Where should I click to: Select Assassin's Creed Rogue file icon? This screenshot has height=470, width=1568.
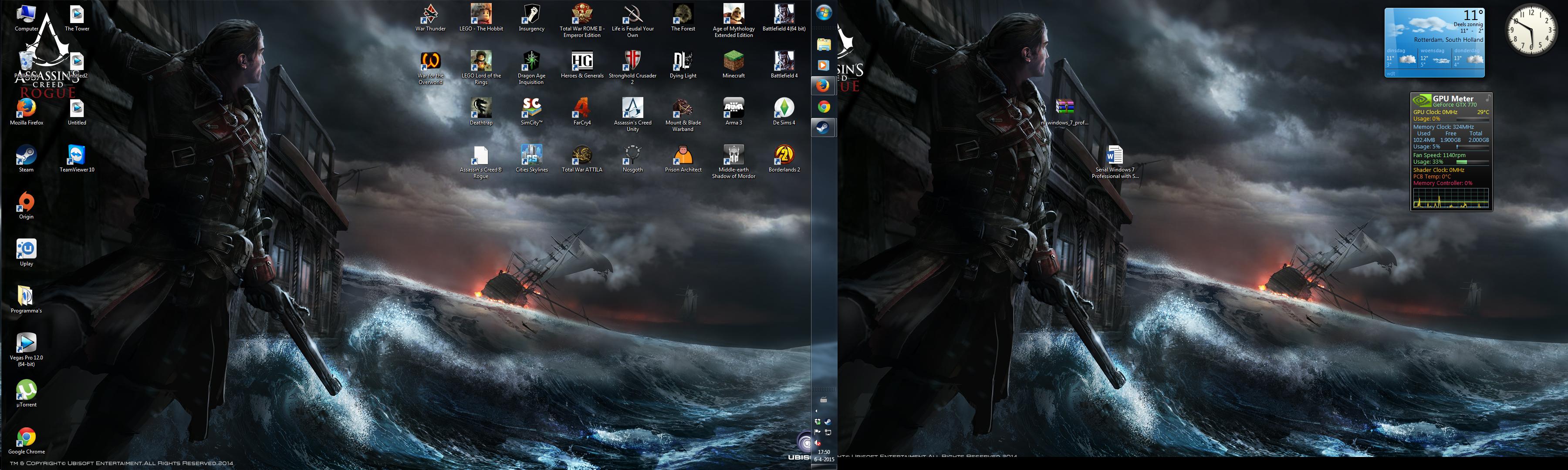point(481,162)
